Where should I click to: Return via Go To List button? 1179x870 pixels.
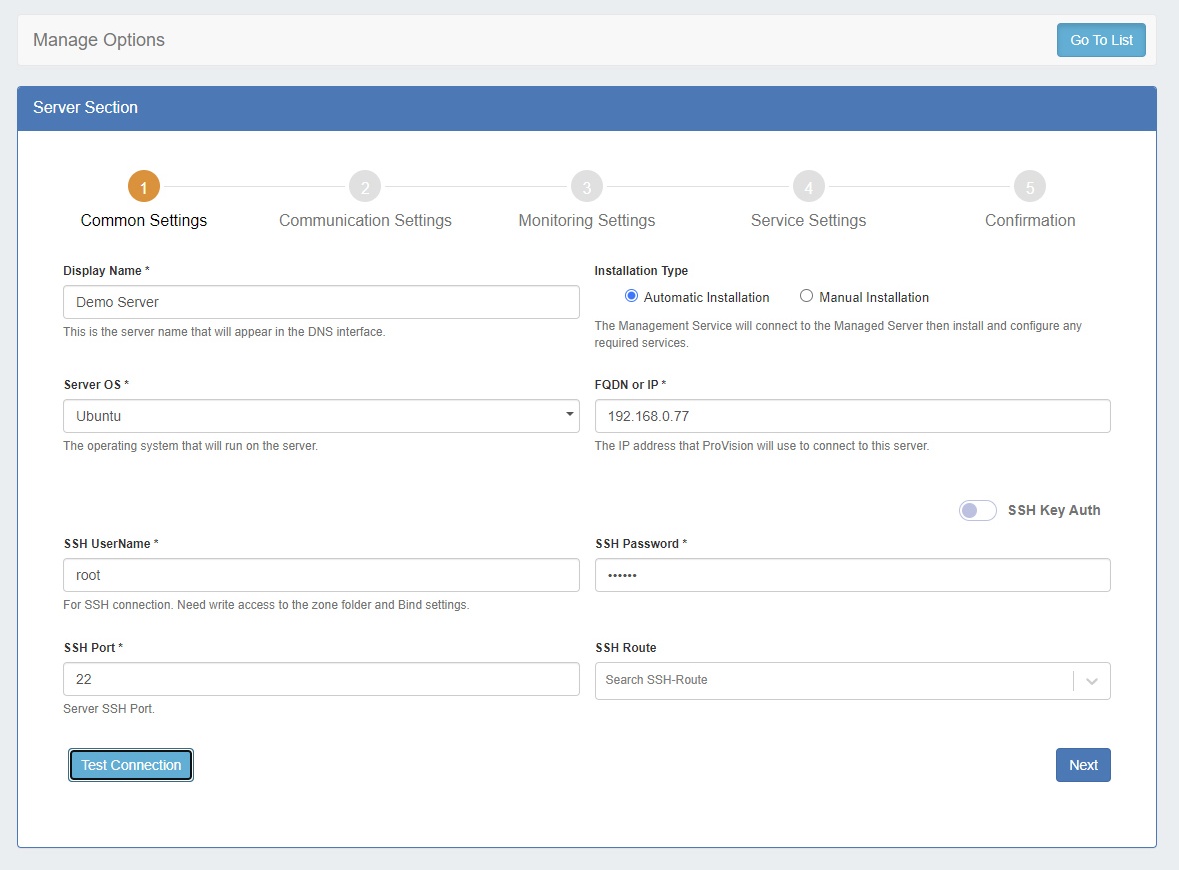(1101, 40)
